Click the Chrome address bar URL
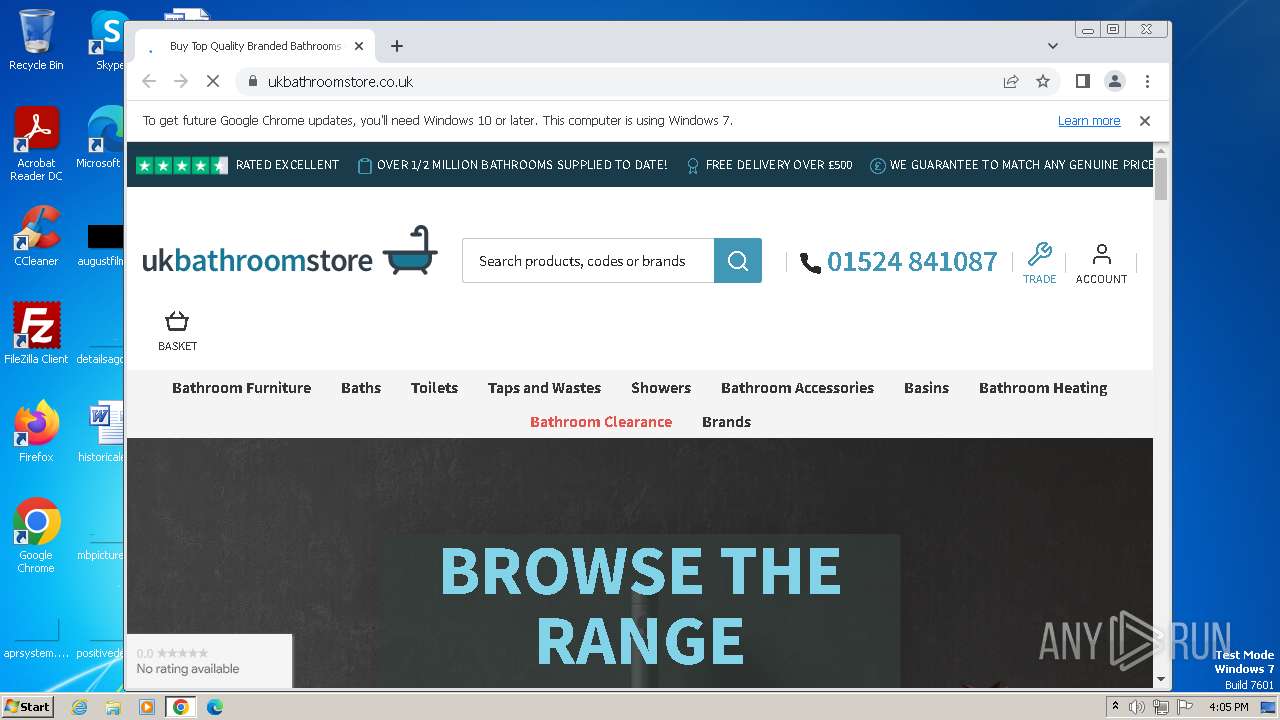 [340, 82]
